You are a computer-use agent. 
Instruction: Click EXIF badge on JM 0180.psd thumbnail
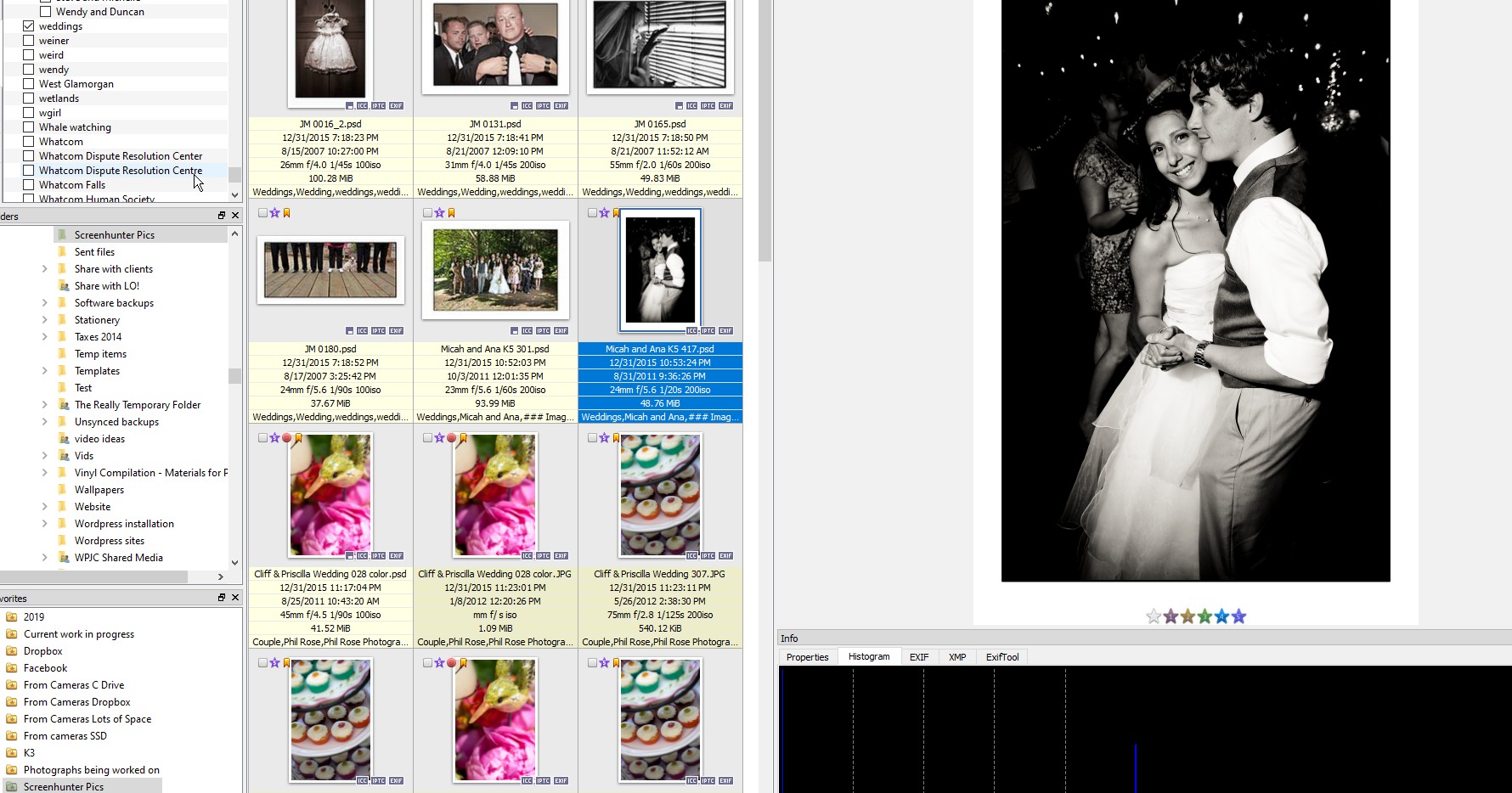pyautogui.click(x=396, y=331)
